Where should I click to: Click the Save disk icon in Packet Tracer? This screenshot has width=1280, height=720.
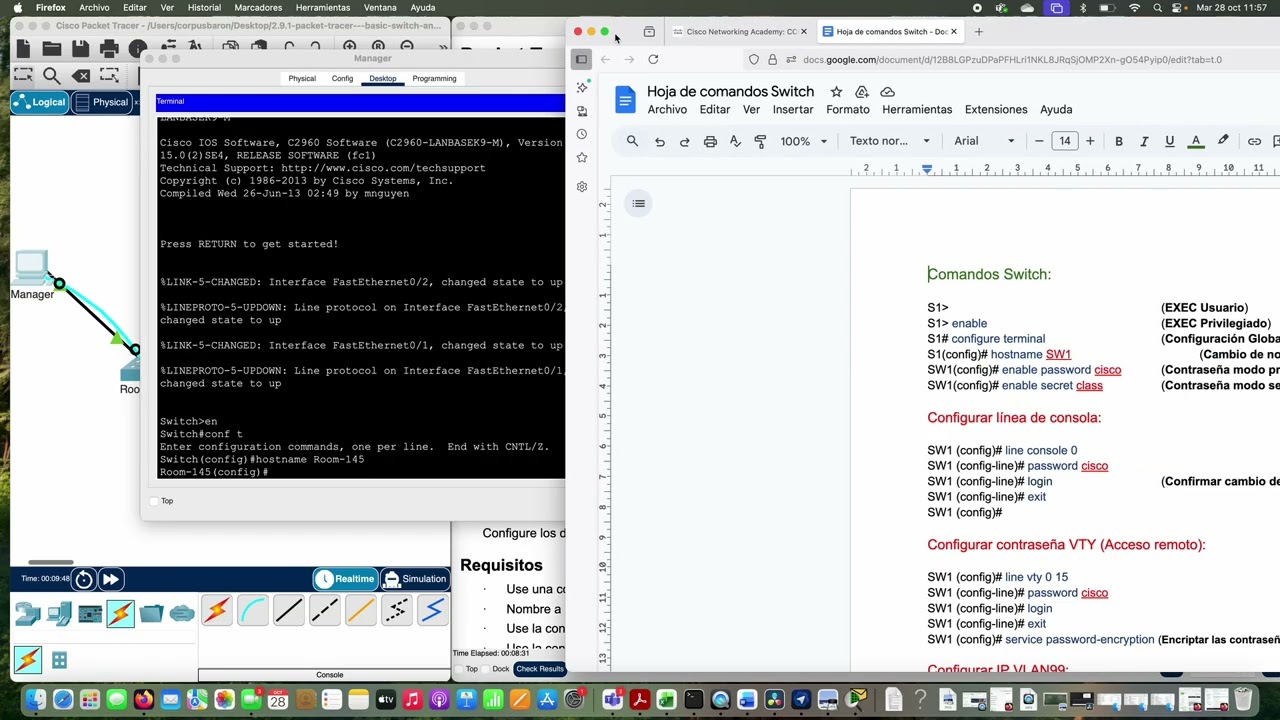click(81, 48)
